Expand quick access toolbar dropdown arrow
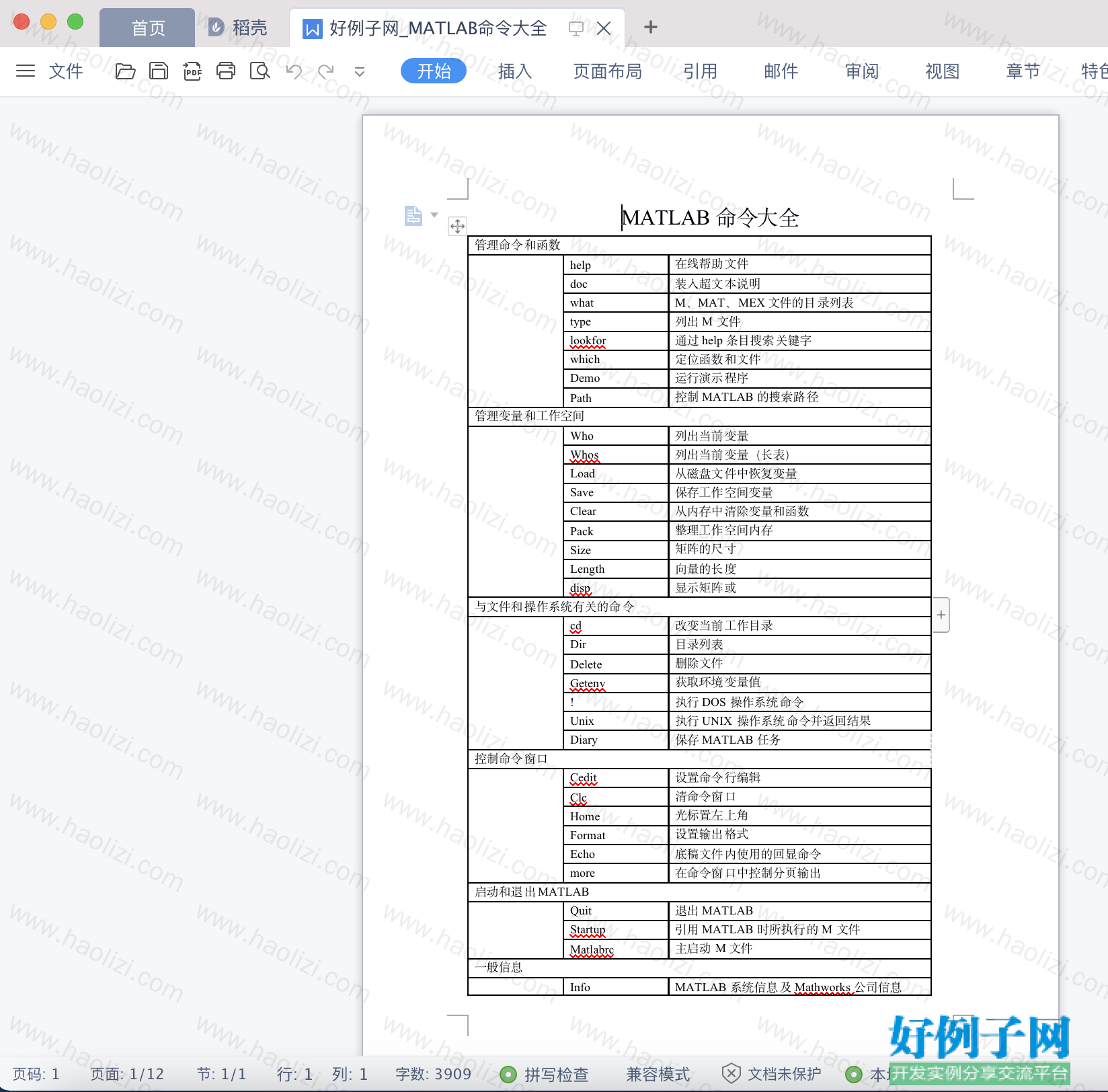 [x=360, y=72]
